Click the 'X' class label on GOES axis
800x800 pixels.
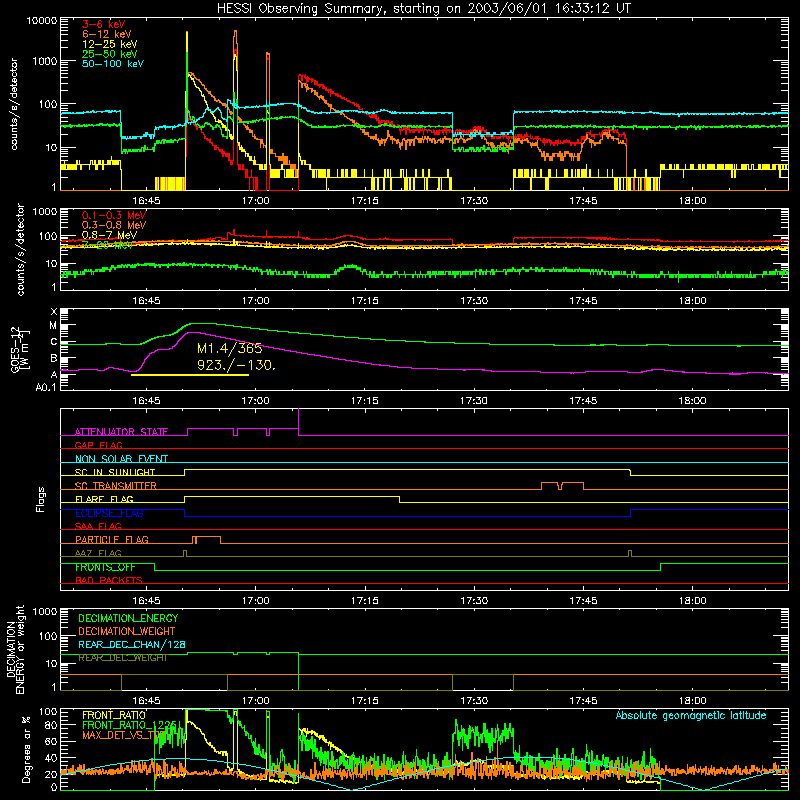coord(54,312)
